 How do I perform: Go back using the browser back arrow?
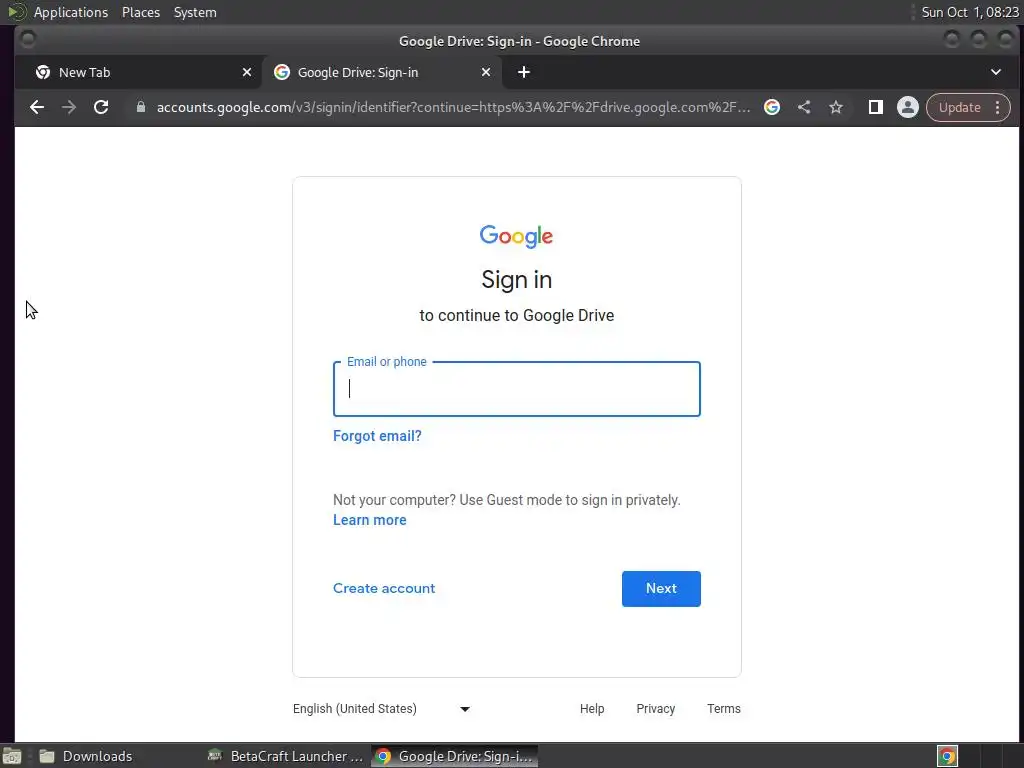tap(37, 107)
